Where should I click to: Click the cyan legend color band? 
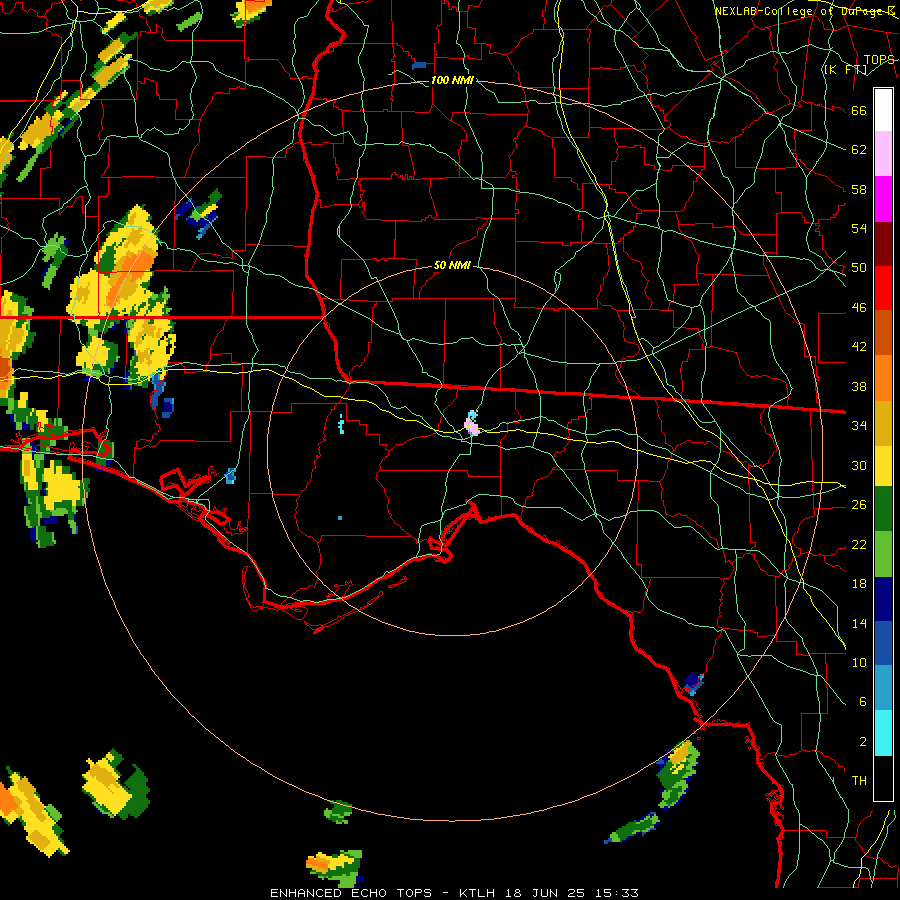click(883, 733)
